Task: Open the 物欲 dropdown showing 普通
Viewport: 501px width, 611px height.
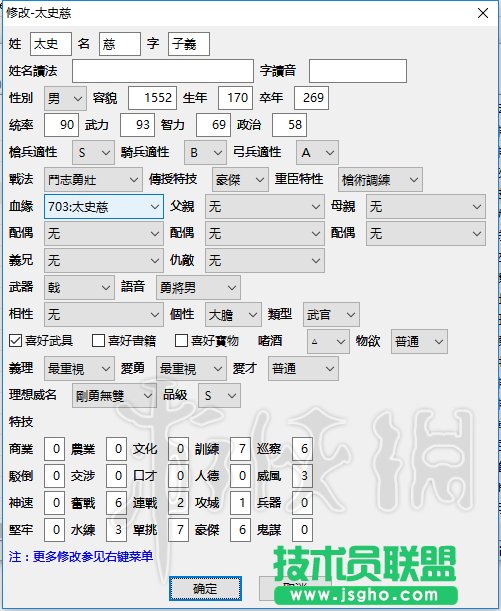Action: pos(419,342)
